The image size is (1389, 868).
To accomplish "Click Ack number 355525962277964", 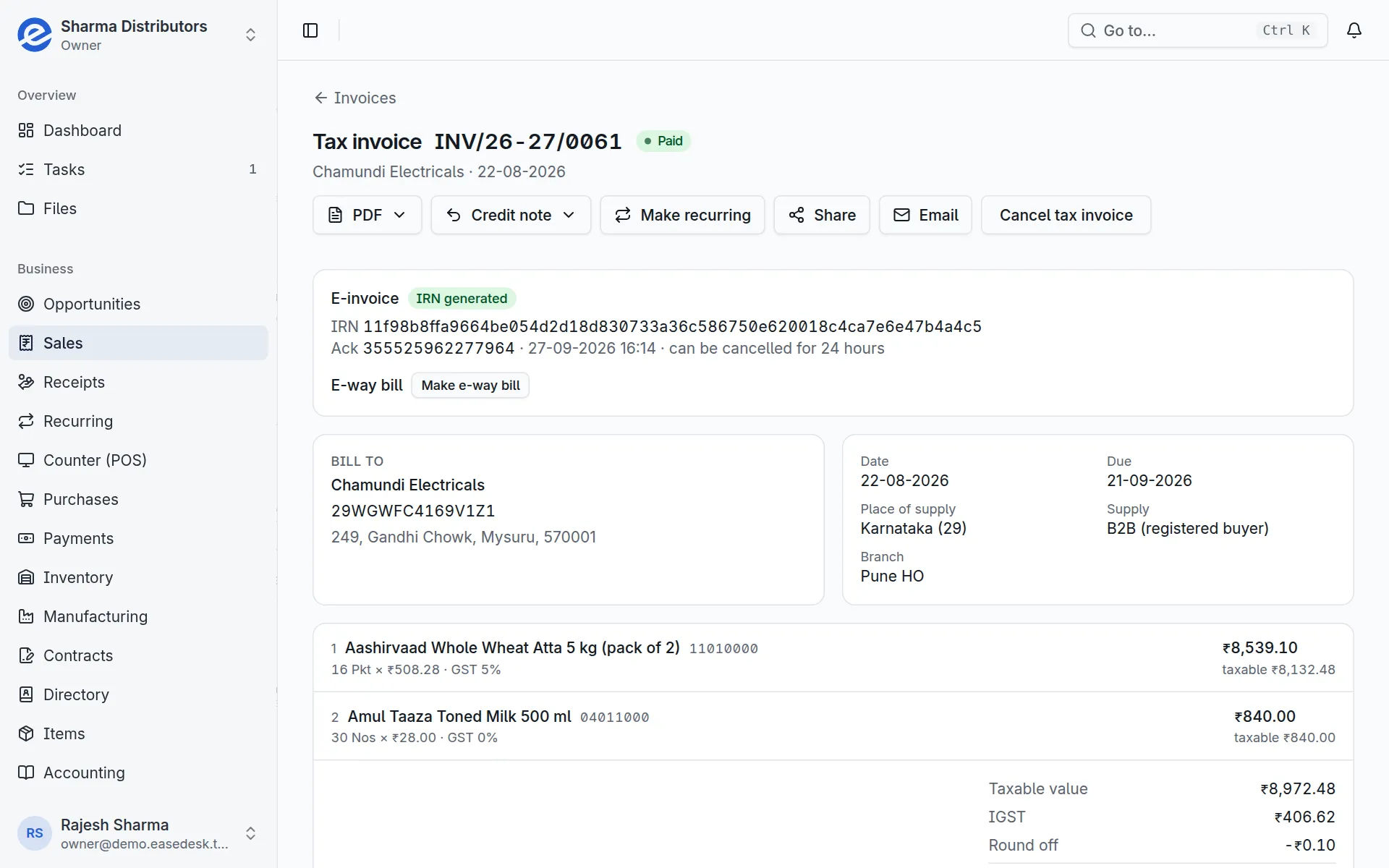I will tap(438, 348).
